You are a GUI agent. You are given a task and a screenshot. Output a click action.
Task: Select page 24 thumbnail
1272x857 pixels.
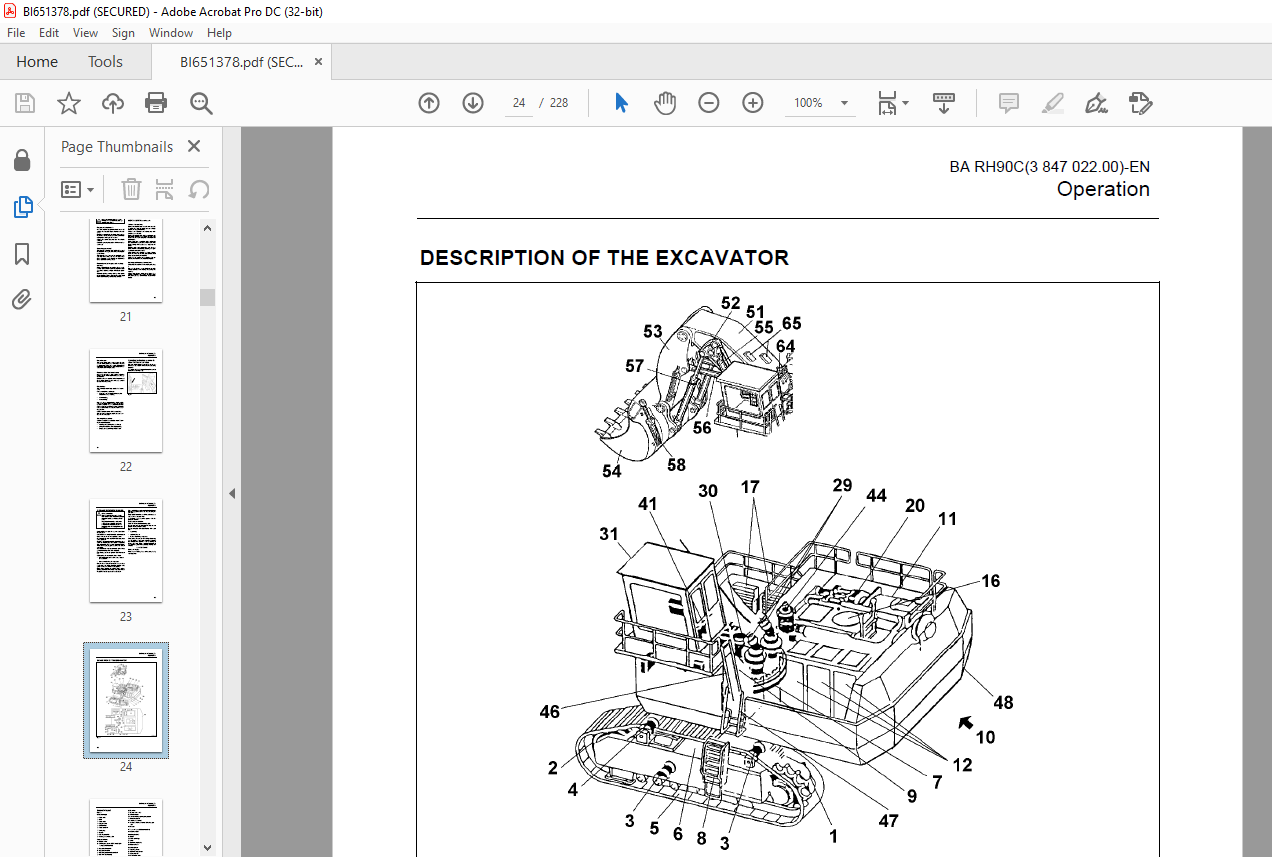click(x=126, y=700)
